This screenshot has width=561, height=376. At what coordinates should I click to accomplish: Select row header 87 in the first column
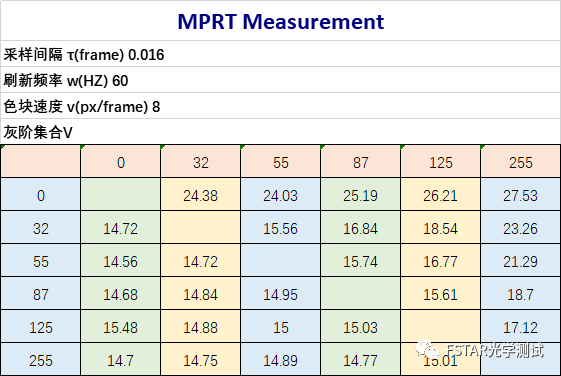tap(41, 294)
